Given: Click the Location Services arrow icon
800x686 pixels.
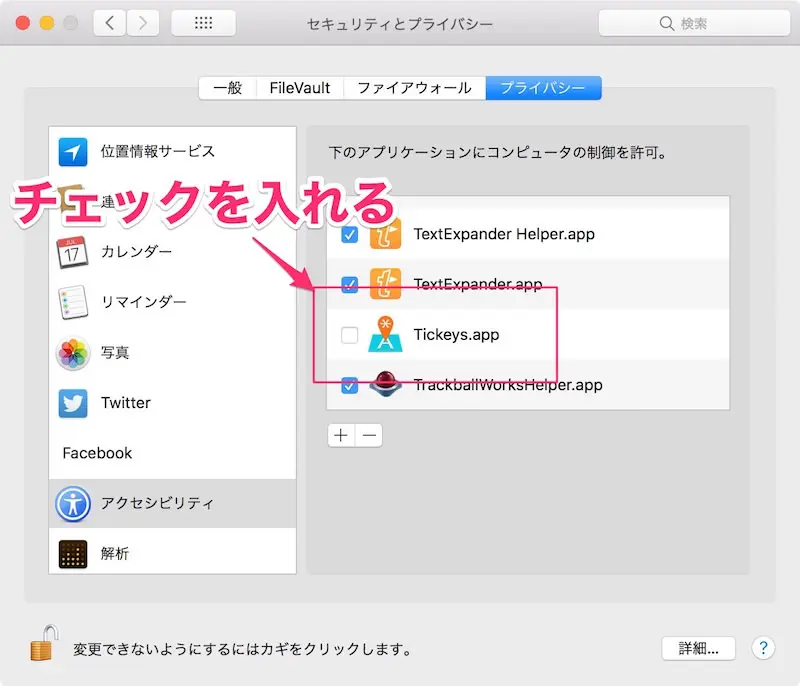Looking at the screenshot, I should [x=73, y=152].
